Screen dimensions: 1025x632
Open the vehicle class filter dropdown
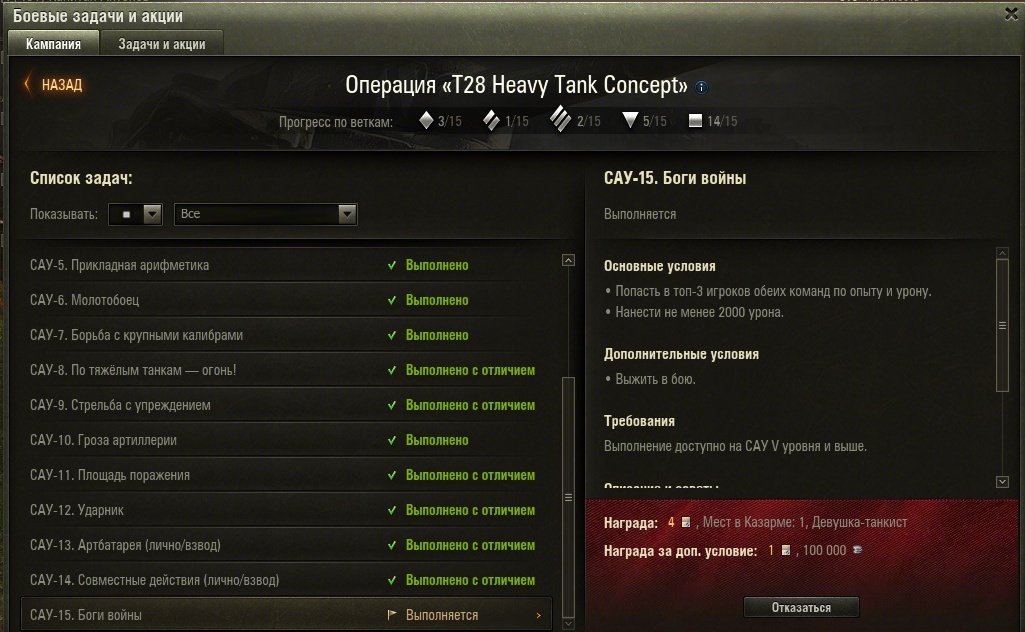(x=135, y=214)
